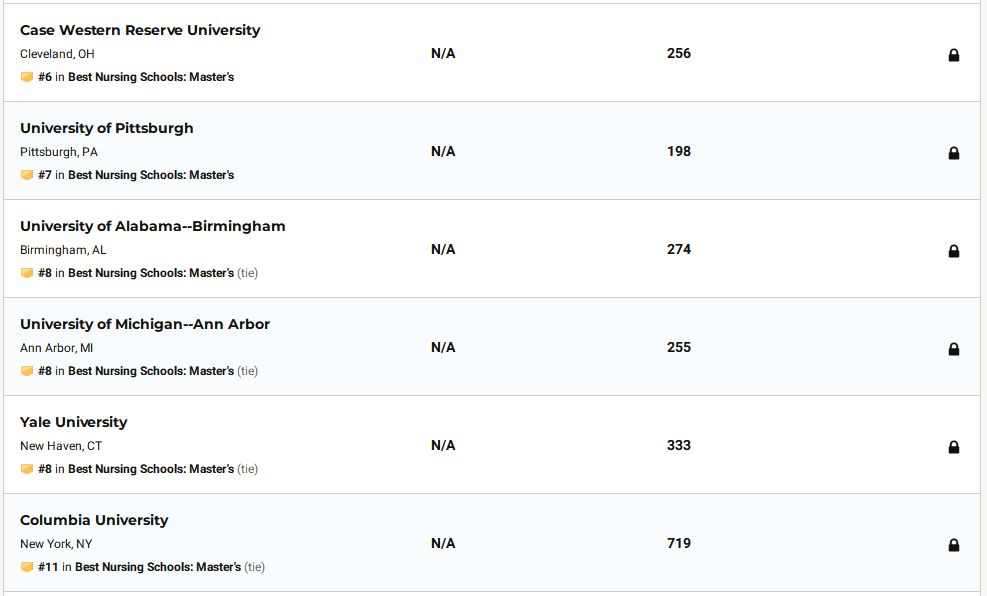Open Columbia University school page

click(x=94, y=520)
